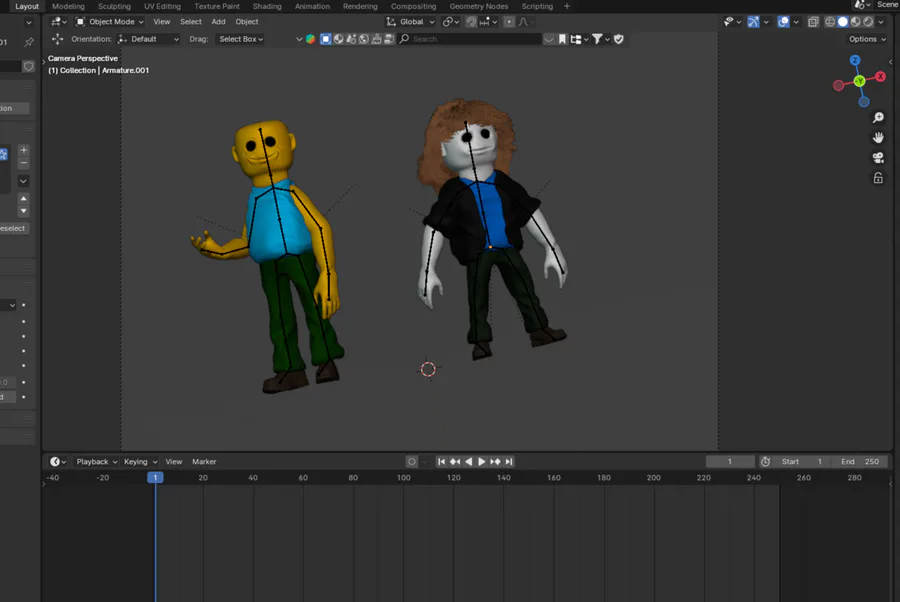The height and width of the screenshot is (602, 900).
Task: Switch to wireframe viewport shading
Action: pos(829,22)
